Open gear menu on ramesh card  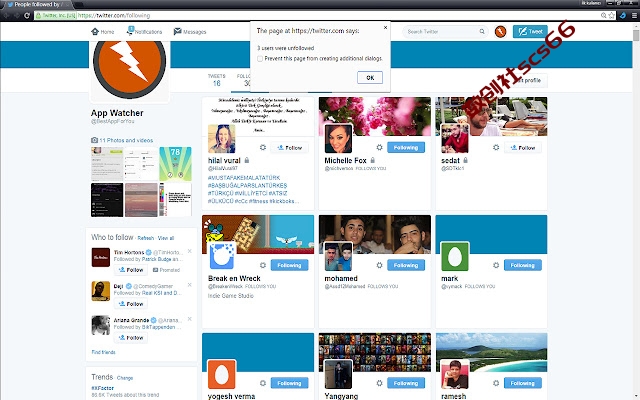(496, 383)
